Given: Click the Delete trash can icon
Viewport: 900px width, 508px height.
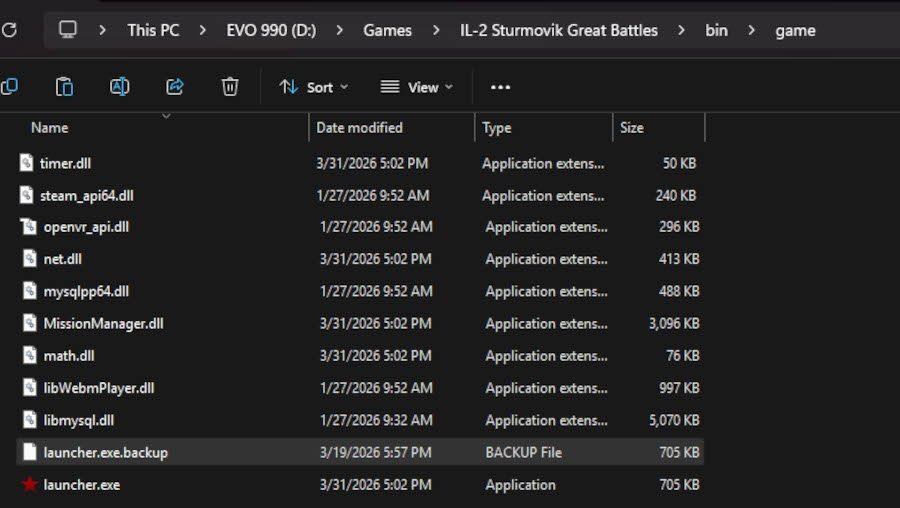Looking at the screenshot, I should [x=230, y=87].
